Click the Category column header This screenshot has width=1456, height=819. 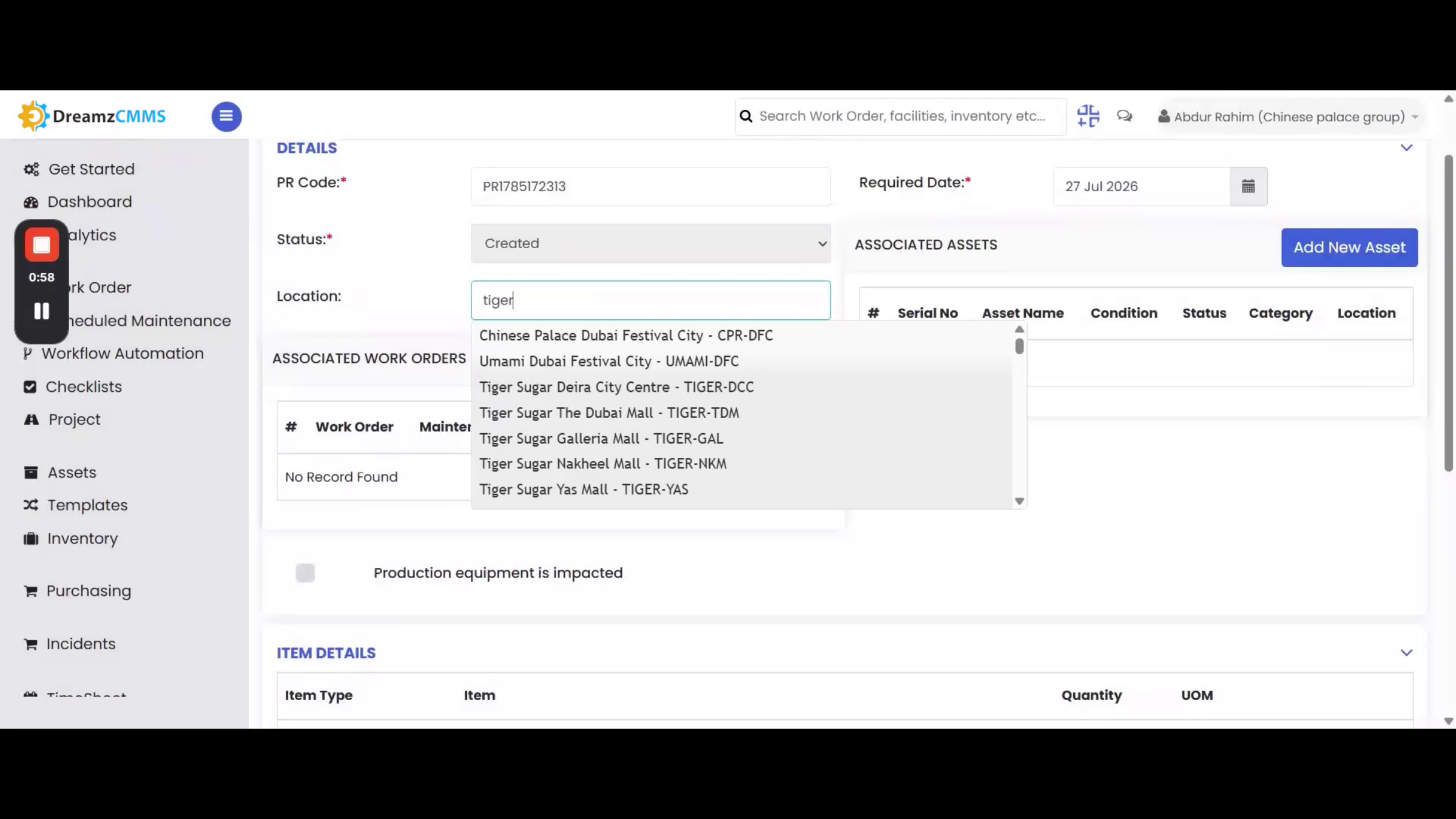pyautogui.click(x=1280, y=314)
